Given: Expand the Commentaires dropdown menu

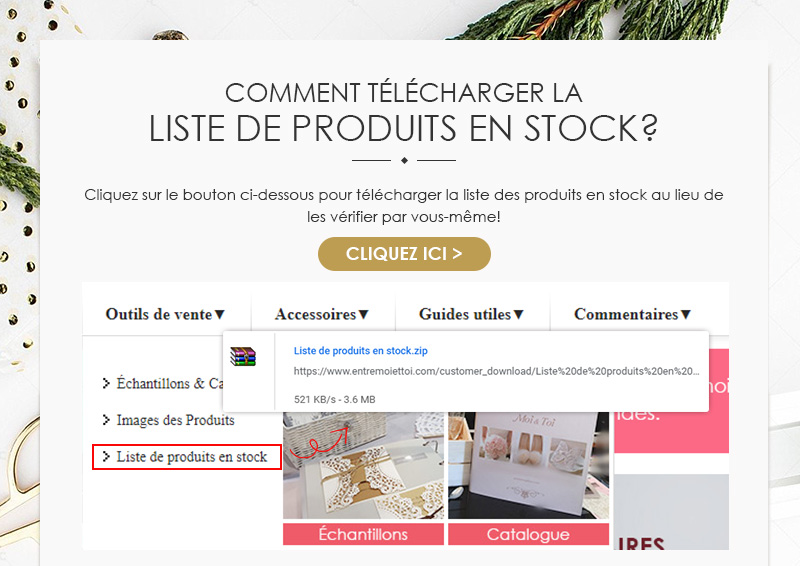Looking at the screenshot, I should (x=632, y=314).
